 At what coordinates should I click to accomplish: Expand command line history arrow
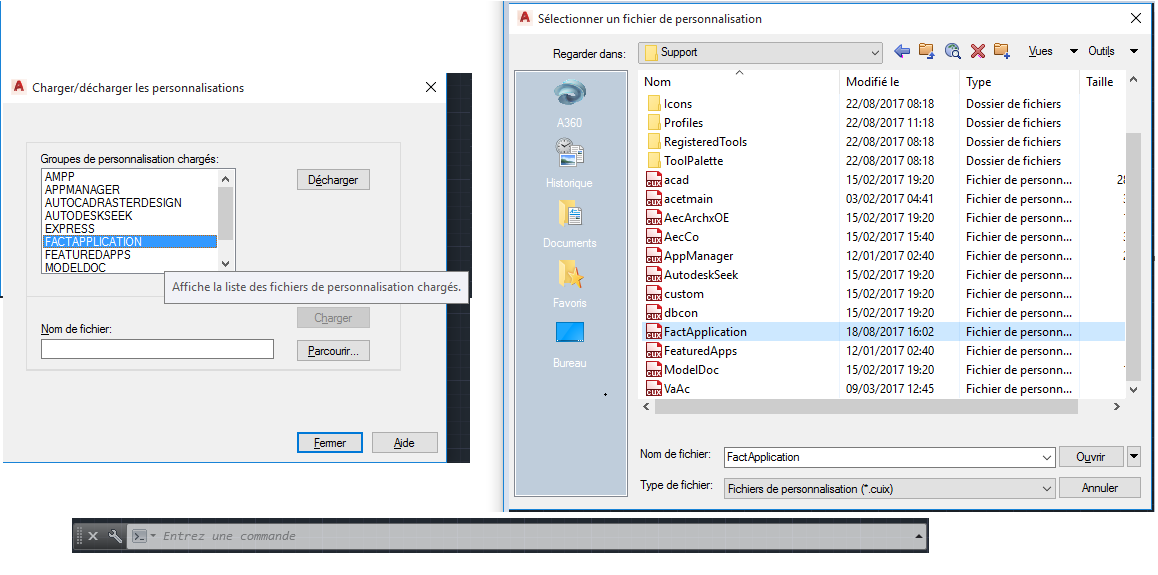(x=919, y=537)
